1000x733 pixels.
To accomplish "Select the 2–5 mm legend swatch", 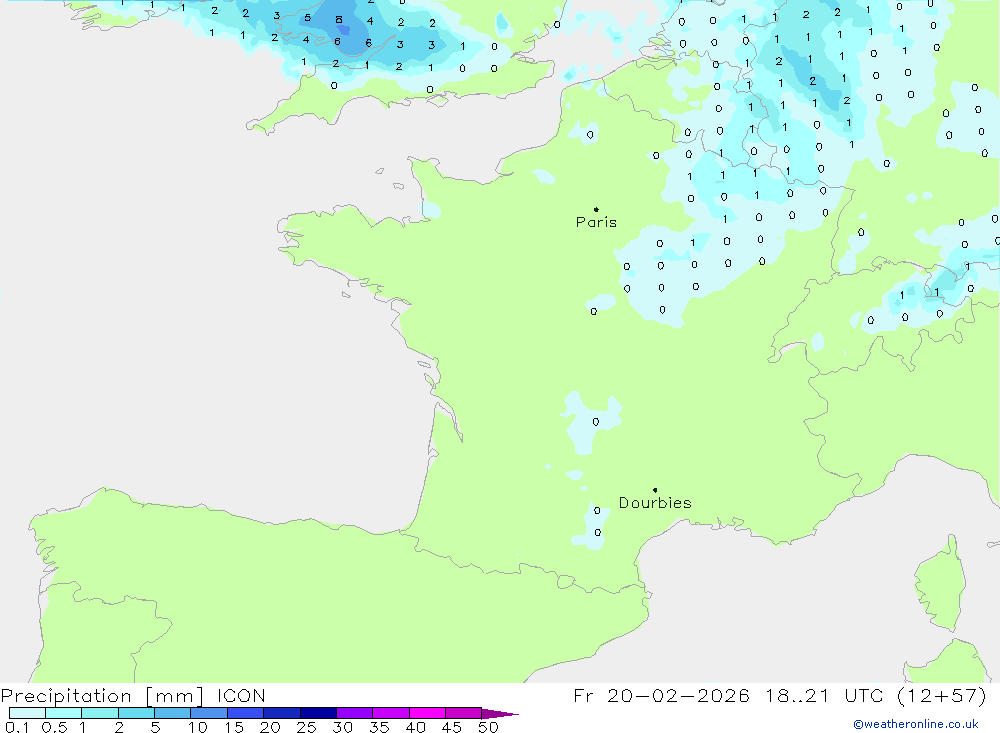I will (x=136, y=713).
